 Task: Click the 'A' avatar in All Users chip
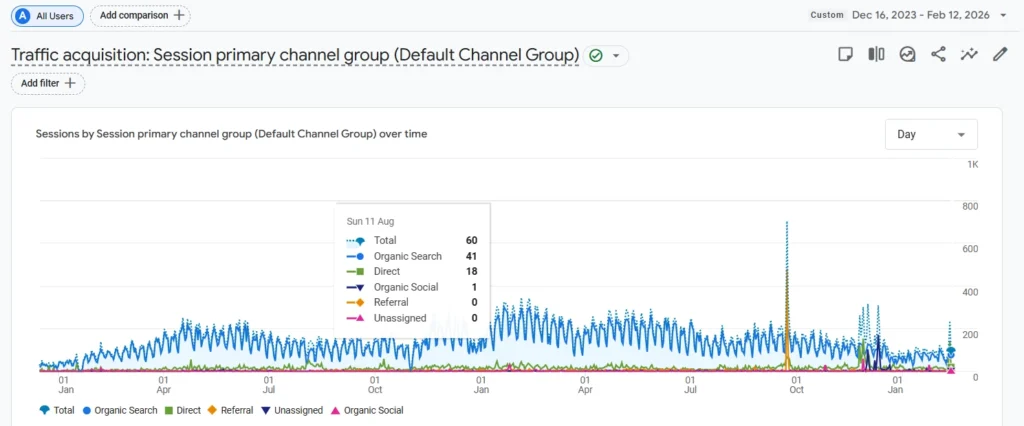(23, 16)
